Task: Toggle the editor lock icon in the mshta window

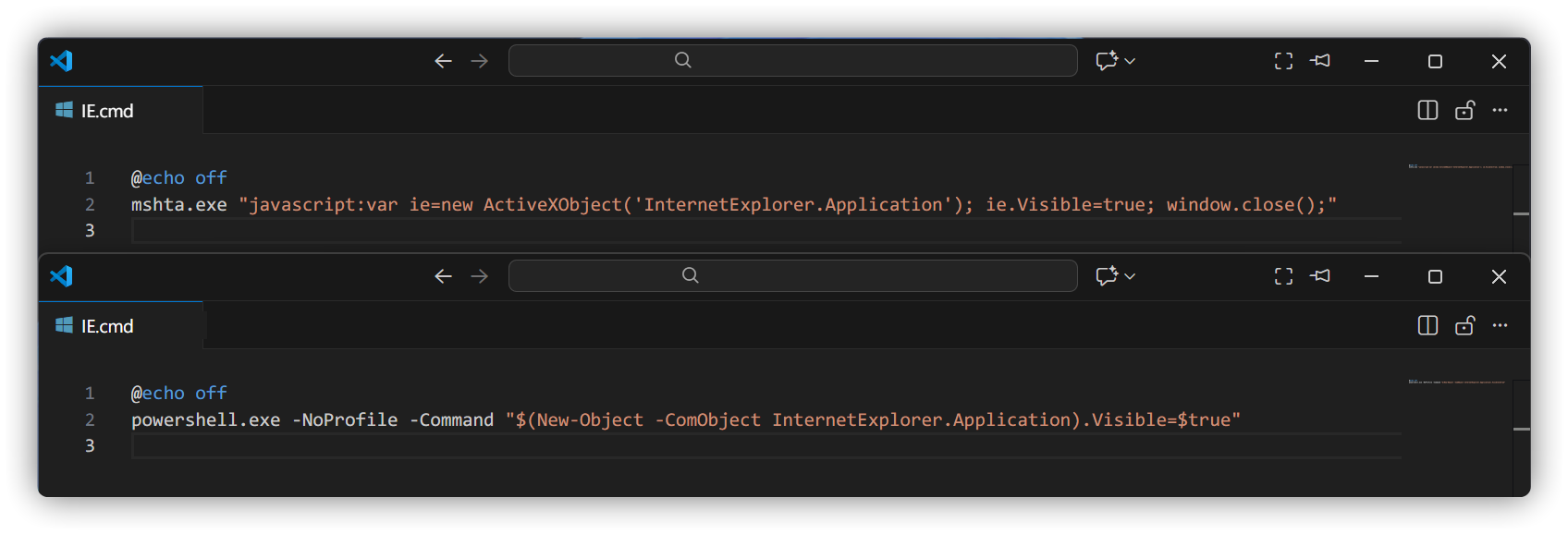Action: pos(1464,111)
